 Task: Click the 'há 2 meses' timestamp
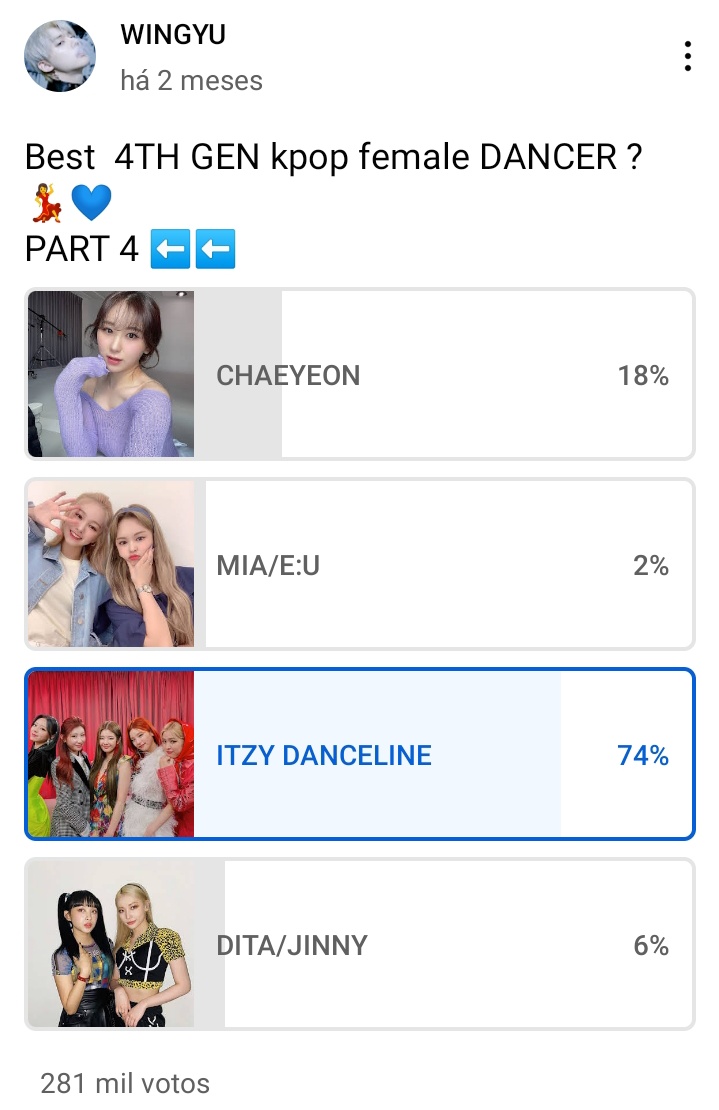click(x=191, y=81)
